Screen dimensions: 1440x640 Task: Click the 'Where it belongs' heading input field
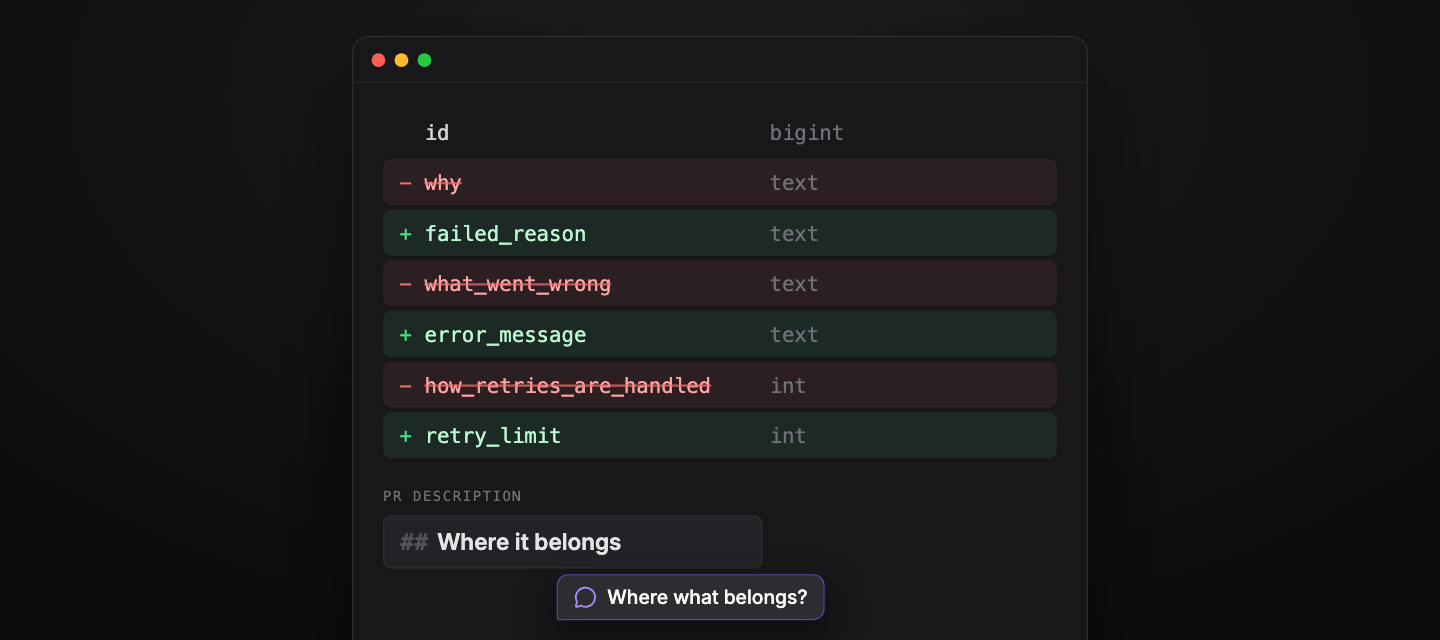572,542
